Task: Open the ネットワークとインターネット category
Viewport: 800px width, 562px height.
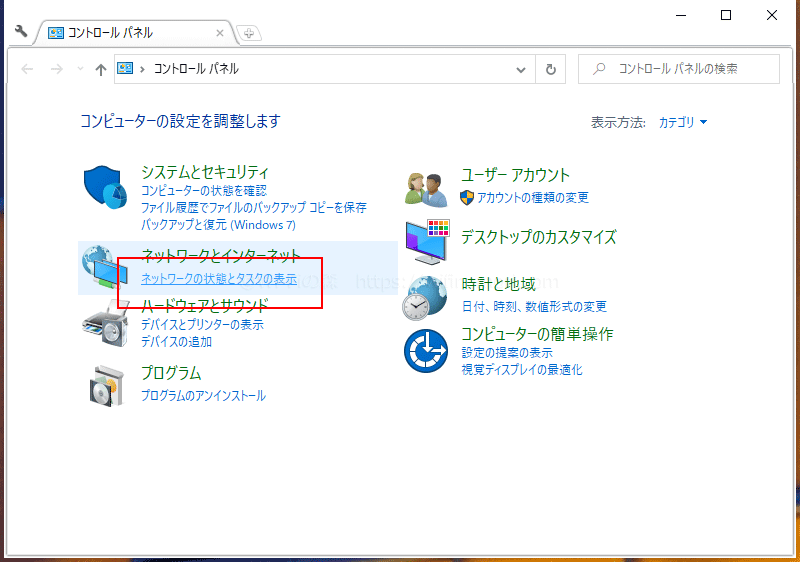Action: 220,255
